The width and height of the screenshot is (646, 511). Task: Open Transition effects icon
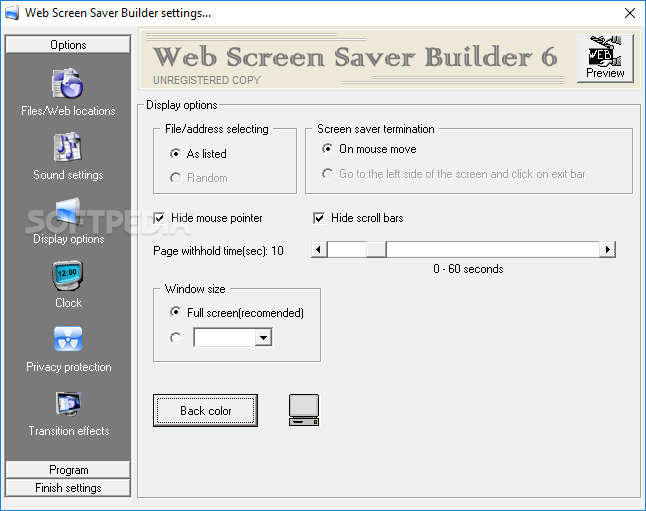pos(68,403)
